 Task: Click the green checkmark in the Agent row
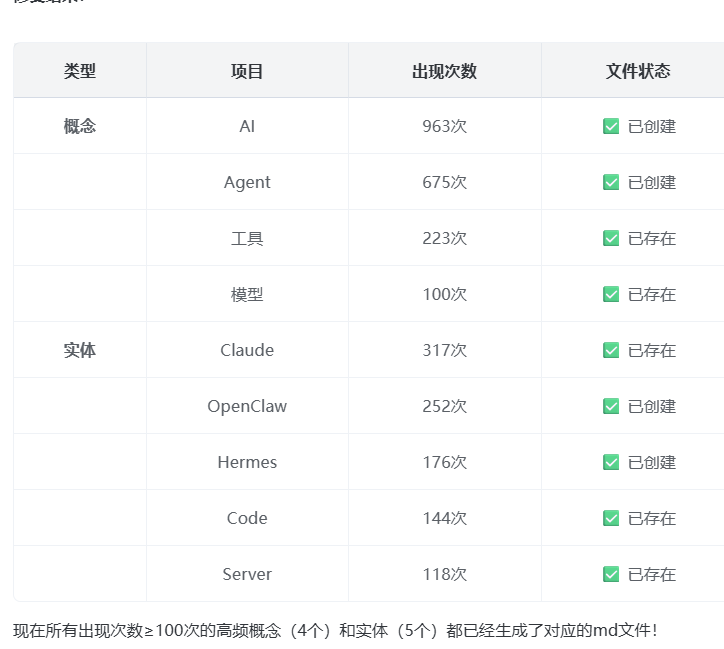point(611,182)
